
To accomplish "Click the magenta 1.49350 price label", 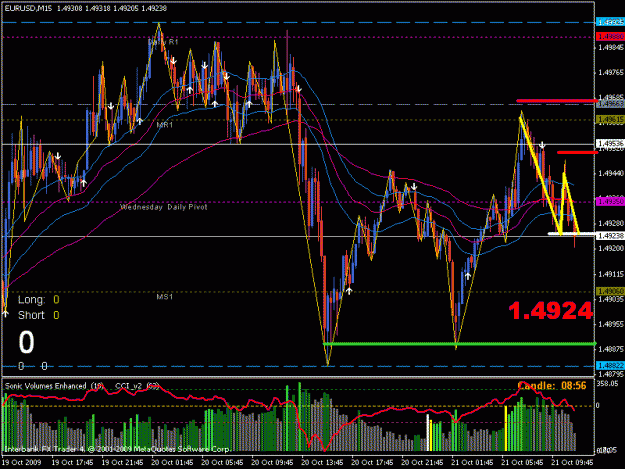I will 610,202.
